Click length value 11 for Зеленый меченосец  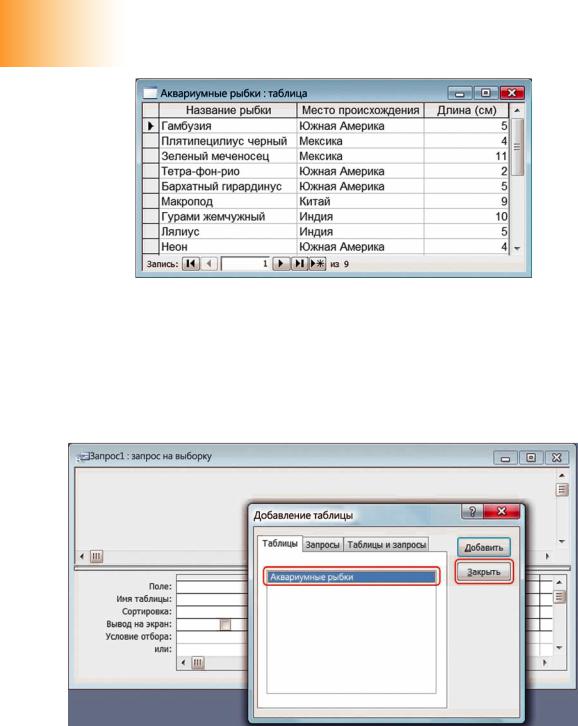click(x=466, y=156)
